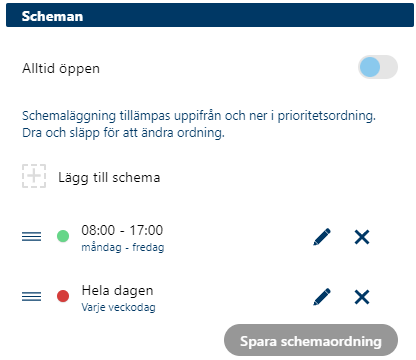Viewport: 416px width, 360px height.
Task: Click the Scheman panel header
Action: 210,15
